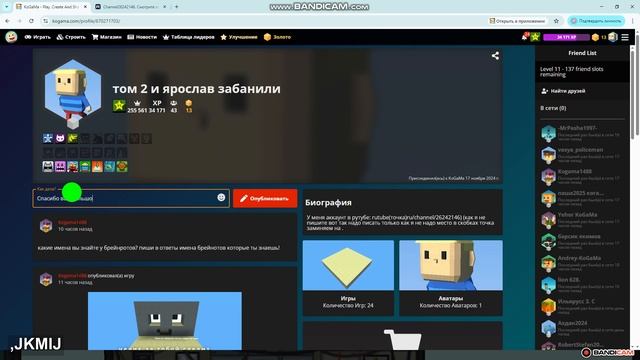Select the purple face badge in bottom row
The height and width of the screenshot is (360, 640).
pos(60,167)
